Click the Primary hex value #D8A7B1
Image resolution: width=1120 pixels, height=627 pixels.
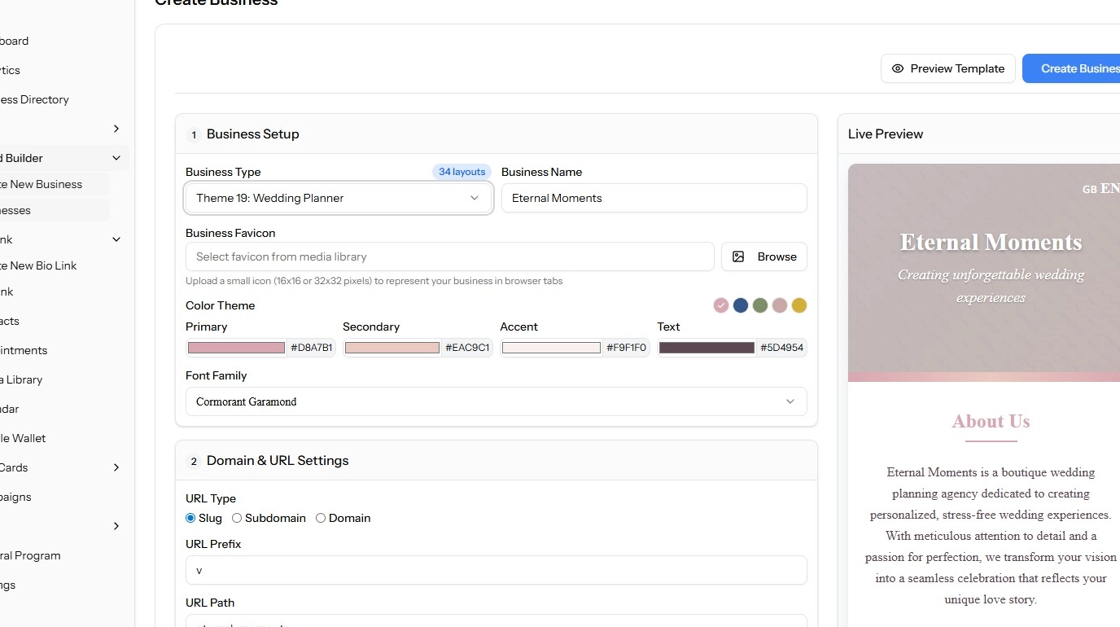[311, 348]
